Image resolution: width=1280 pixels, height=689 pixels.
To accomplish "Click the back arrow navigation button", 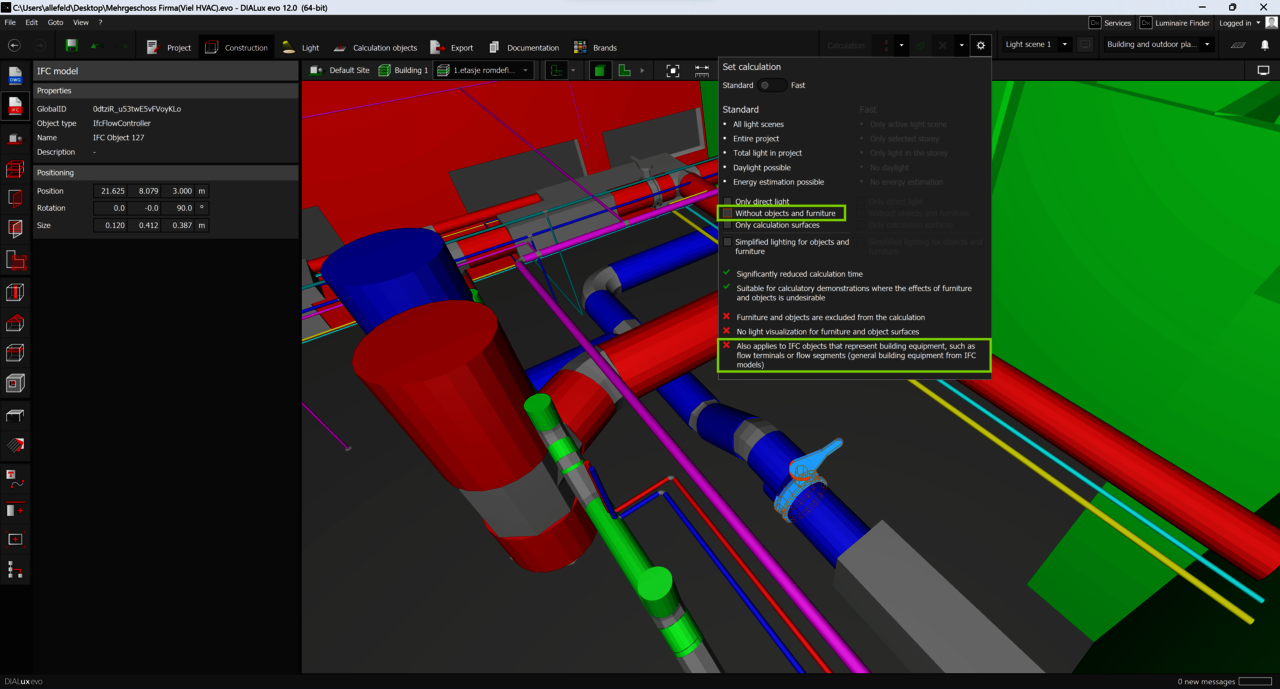I will pos(14,46).
